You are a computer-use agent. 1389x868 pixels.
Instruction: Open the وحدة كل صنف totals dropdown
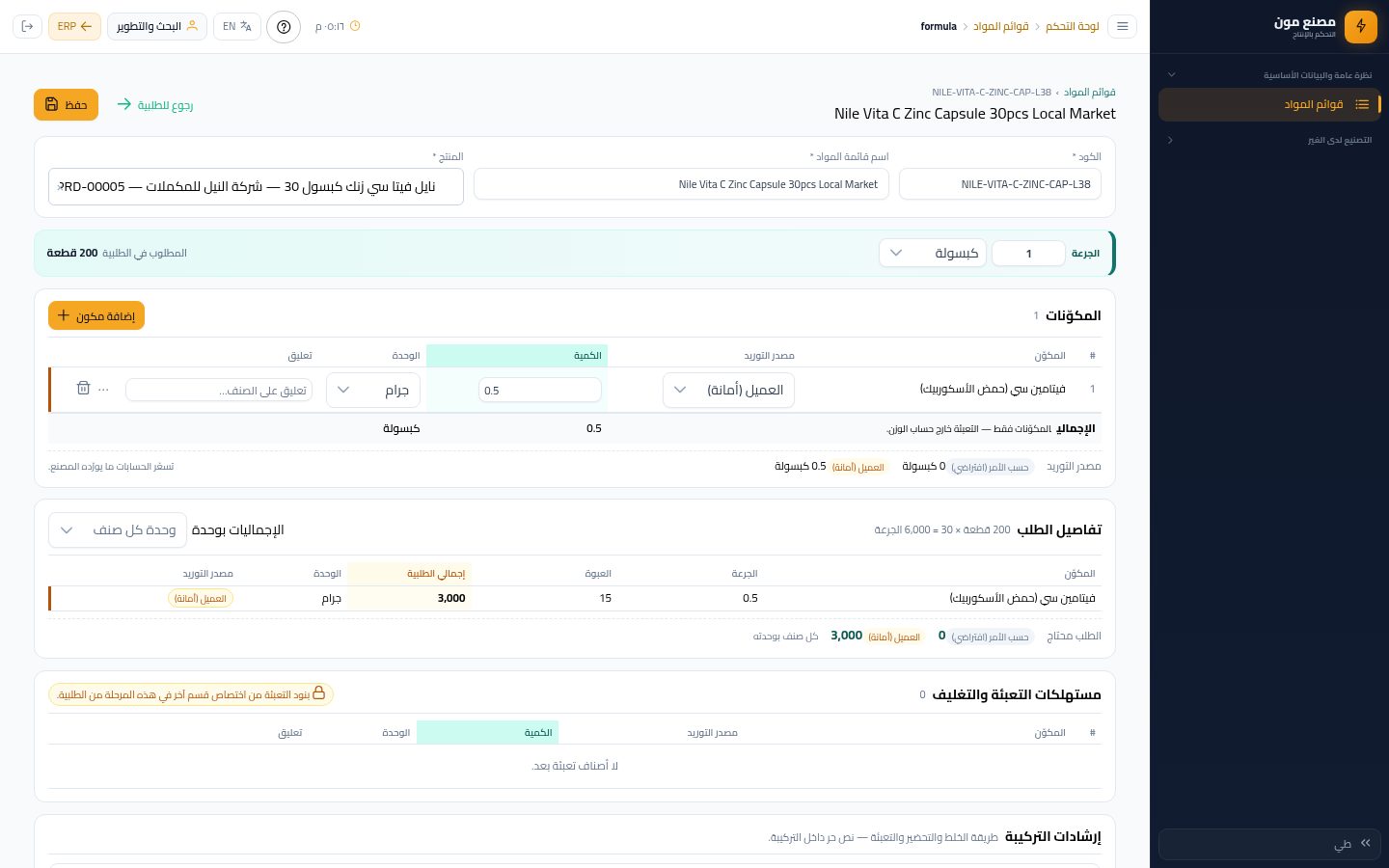[x=116, y=529]
